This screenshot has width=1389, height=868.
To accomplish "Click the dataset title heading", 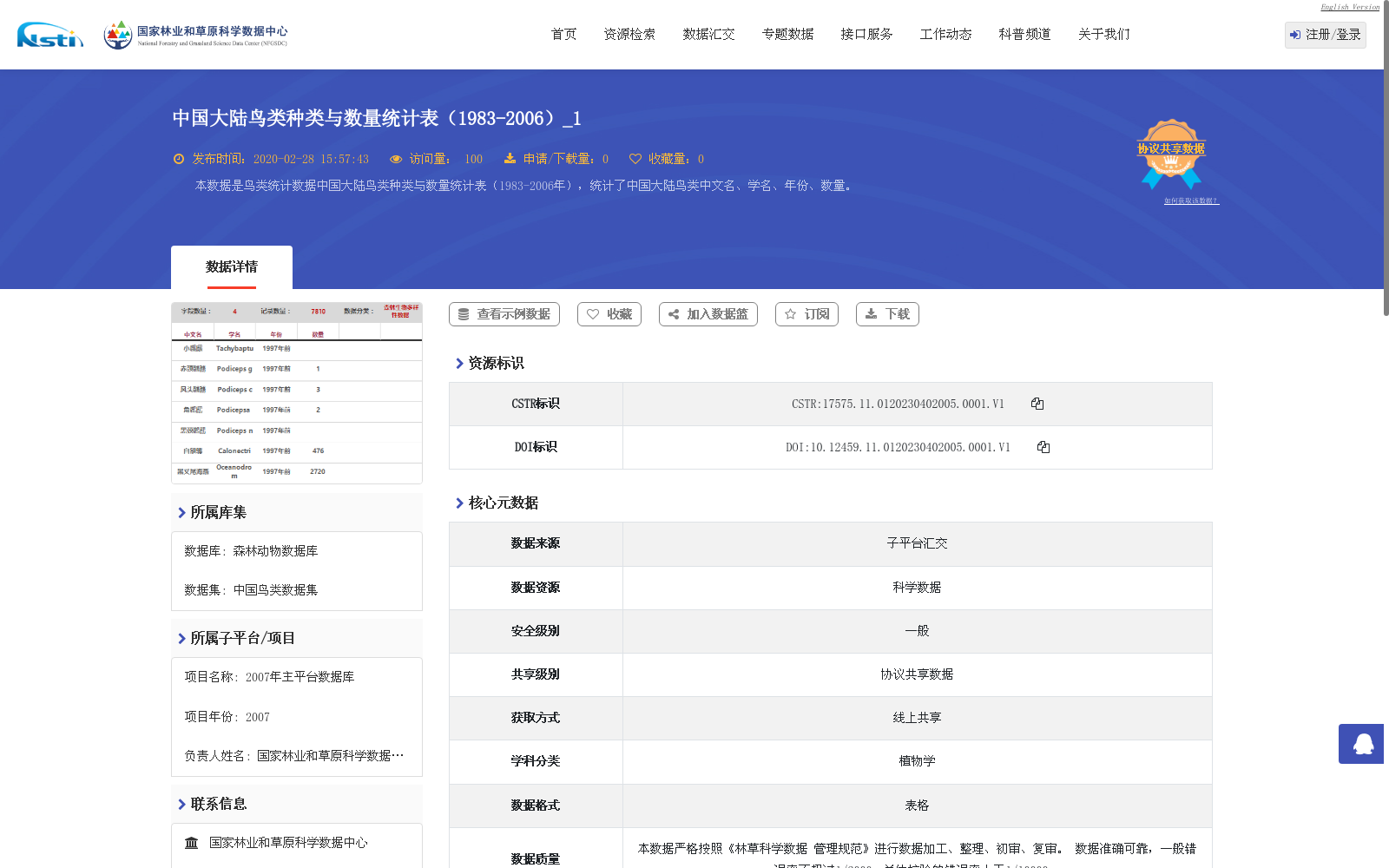I will click(x=377, y=118).
